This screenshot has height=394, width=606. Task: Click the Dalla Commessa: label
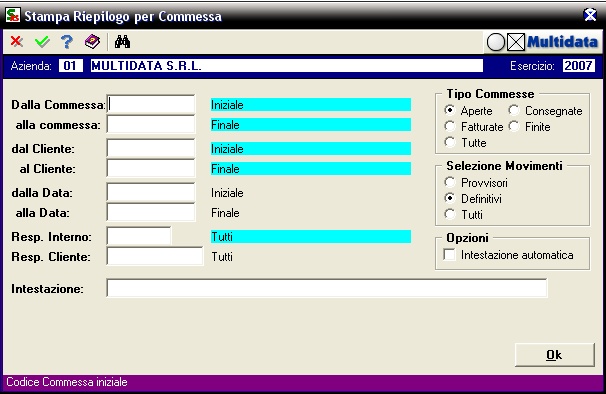tap(58, 105)
